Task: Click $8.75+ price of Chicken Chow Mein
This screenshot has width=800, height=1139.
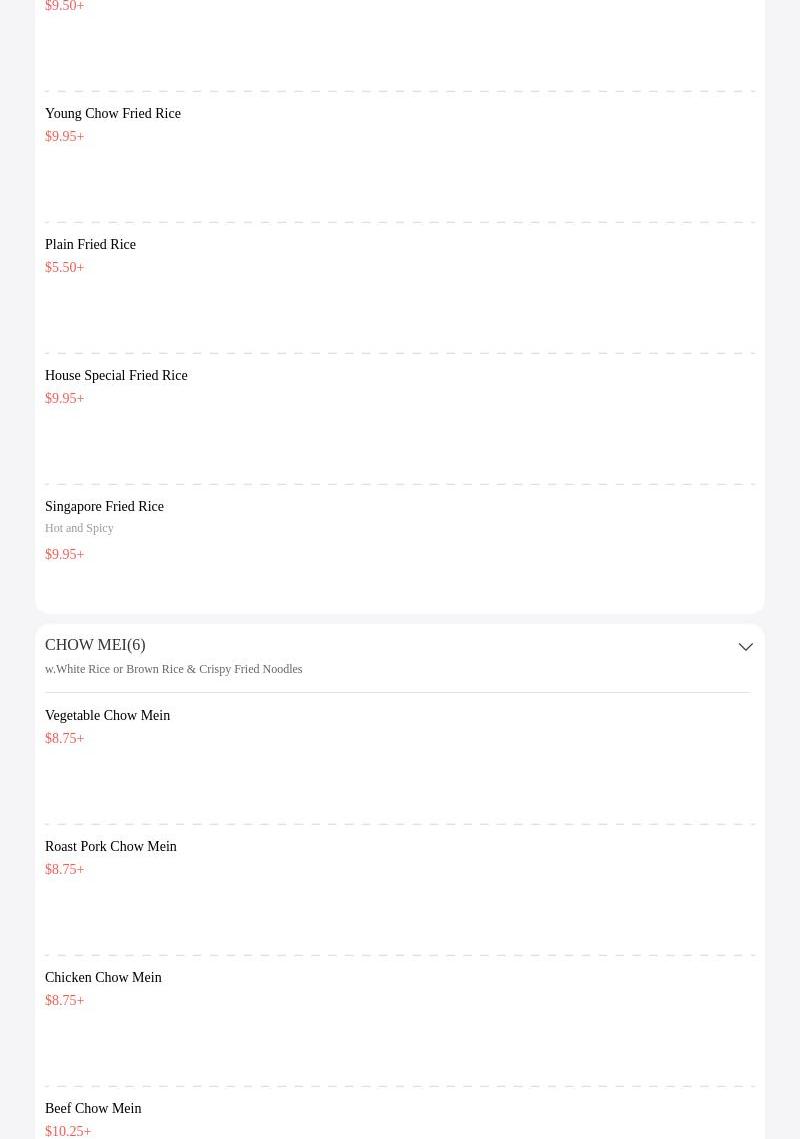Action: [65, 1000]
